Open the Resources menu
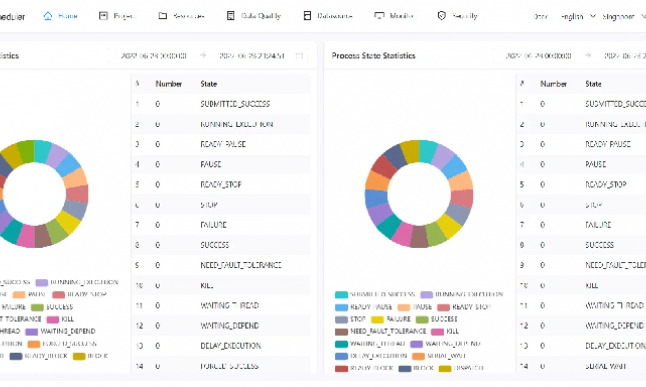The image size is (646, 387). tap(189, 16)
